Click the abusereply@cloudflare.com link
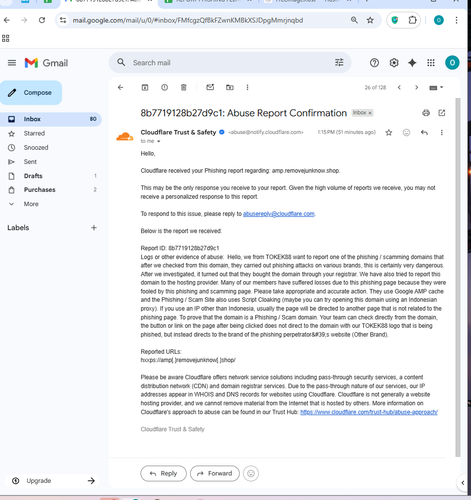Image resolution: width=471 pixels, height=500 pixels. click(x=279, y=214)
